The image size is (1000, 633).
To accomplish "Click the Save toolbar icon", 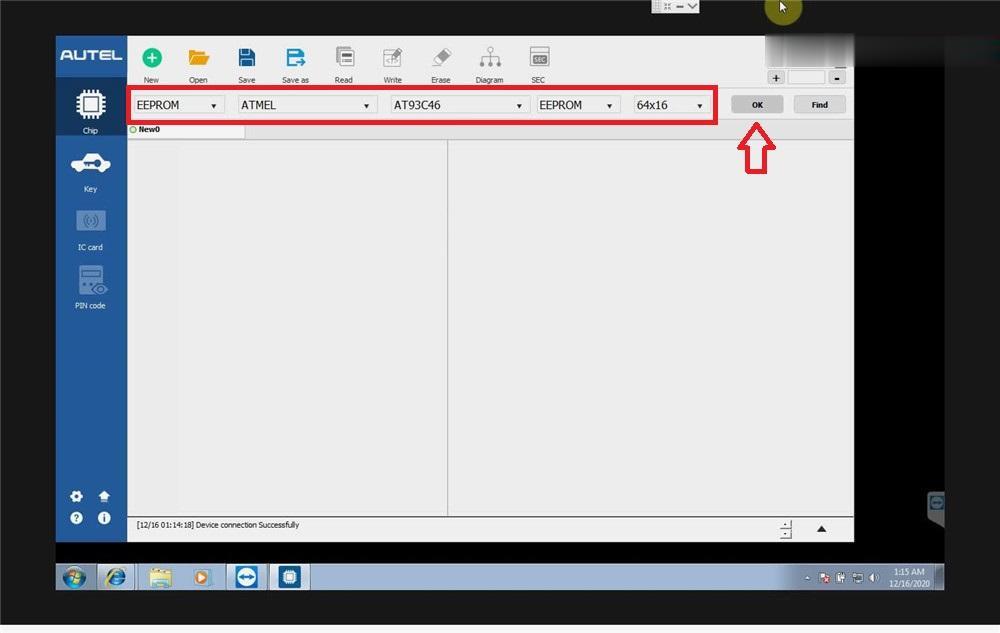I will tap(247, 58).
